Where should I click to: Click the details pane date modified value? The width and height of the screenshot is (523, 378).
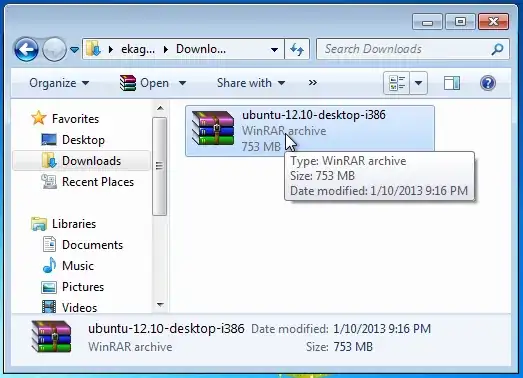point(382,329)
